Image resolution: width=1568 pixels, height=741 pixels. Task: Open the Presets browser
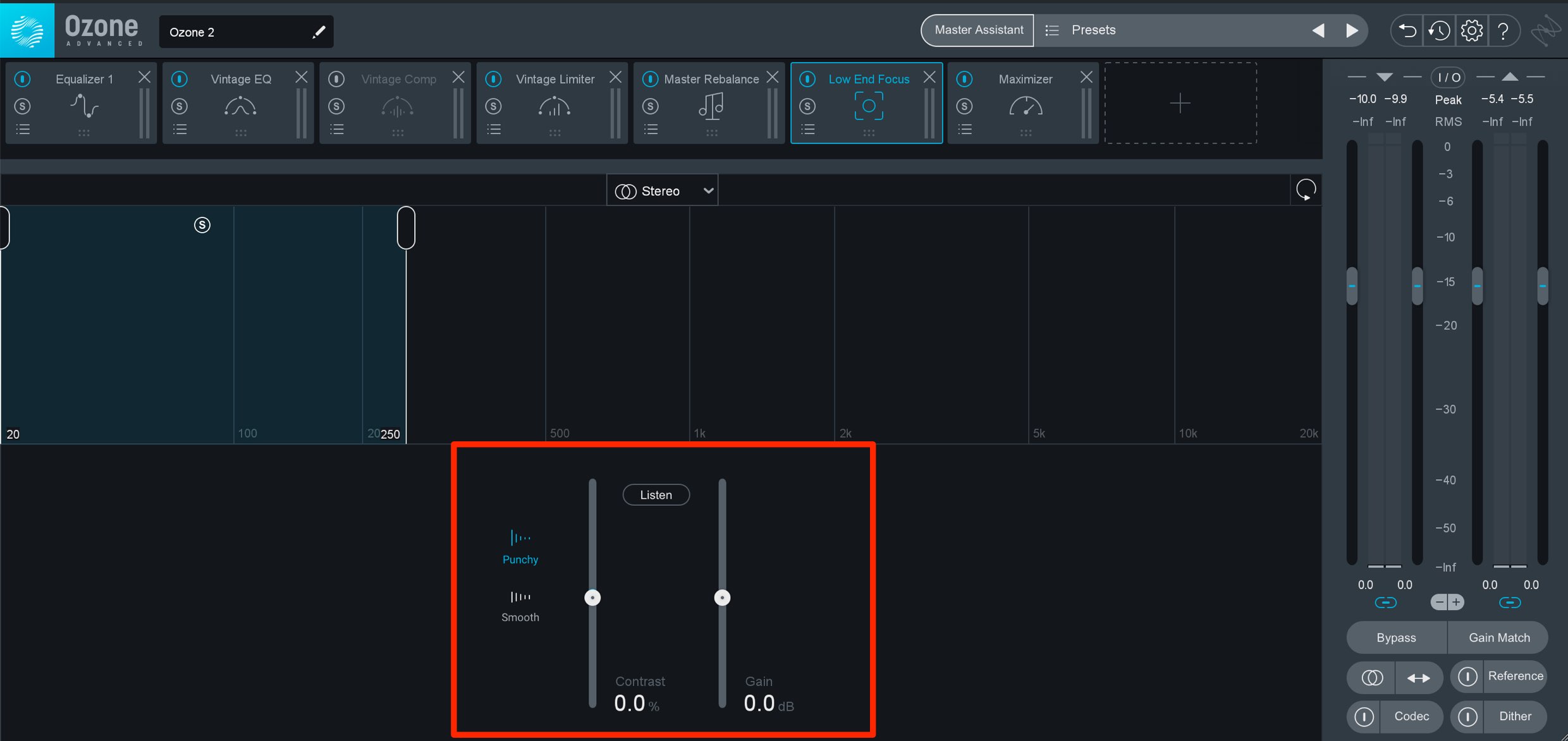click(1093, 30)
